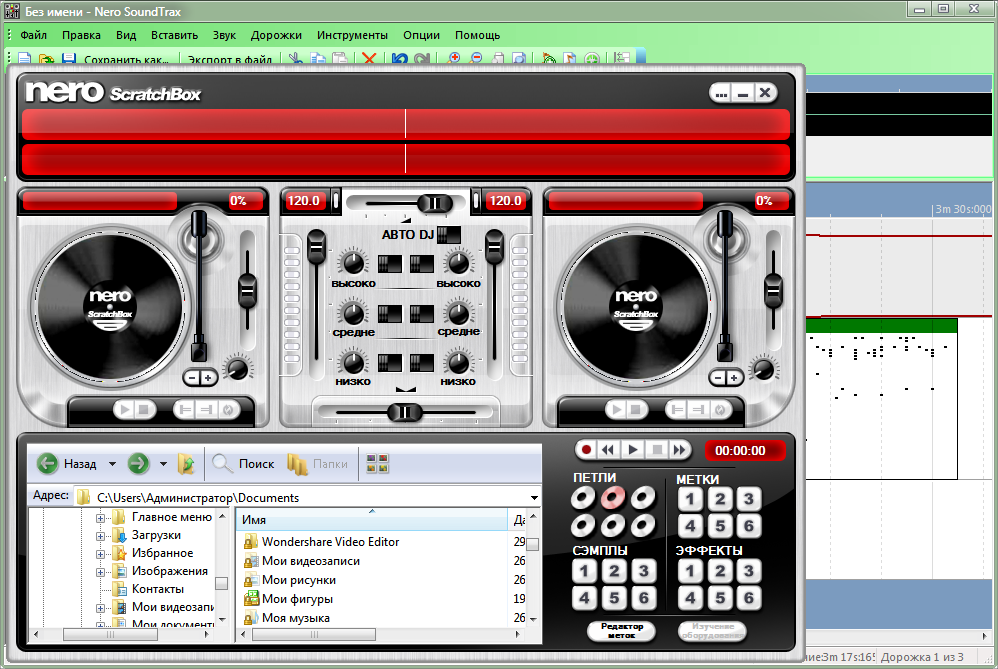Expand the Изображения tree node

[101, 572]
